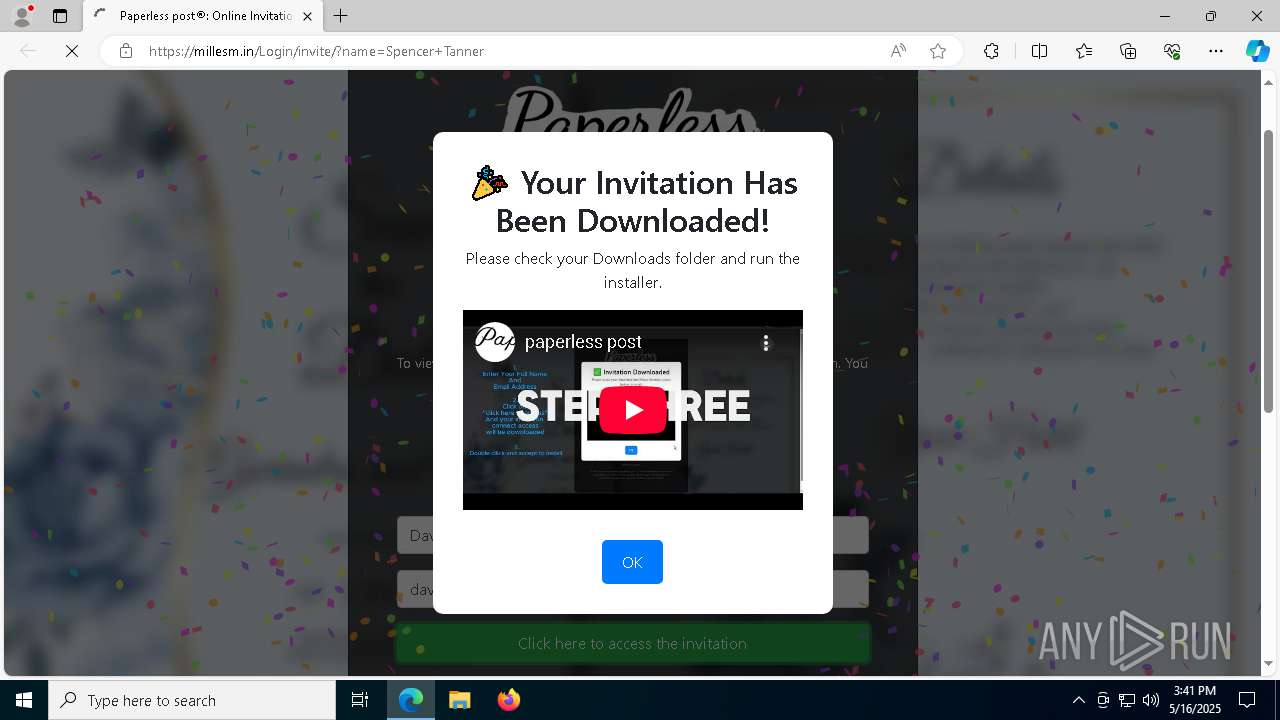Click the paperless post channel avatar
The image size is (1280, 720).
[x=494, y=342]
